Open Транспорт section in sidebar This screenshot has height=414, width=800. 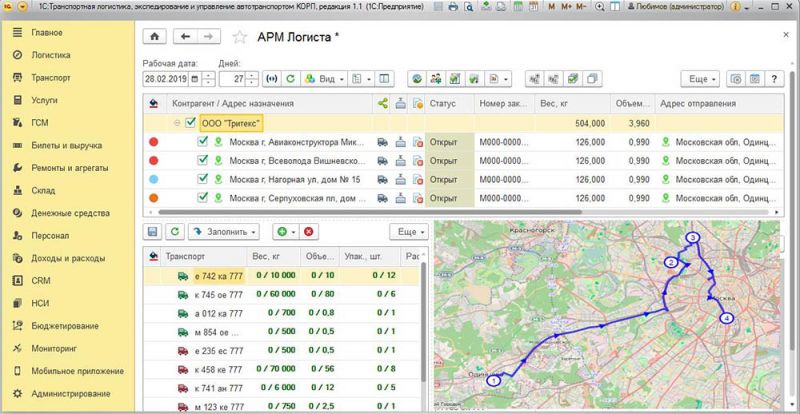pos(51,78)
